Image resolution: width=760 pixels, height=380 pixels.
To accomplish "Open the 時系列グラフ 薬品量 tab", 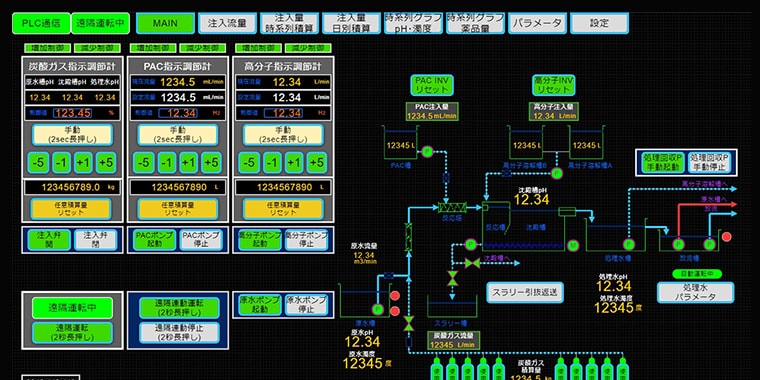I will point(475,23).
